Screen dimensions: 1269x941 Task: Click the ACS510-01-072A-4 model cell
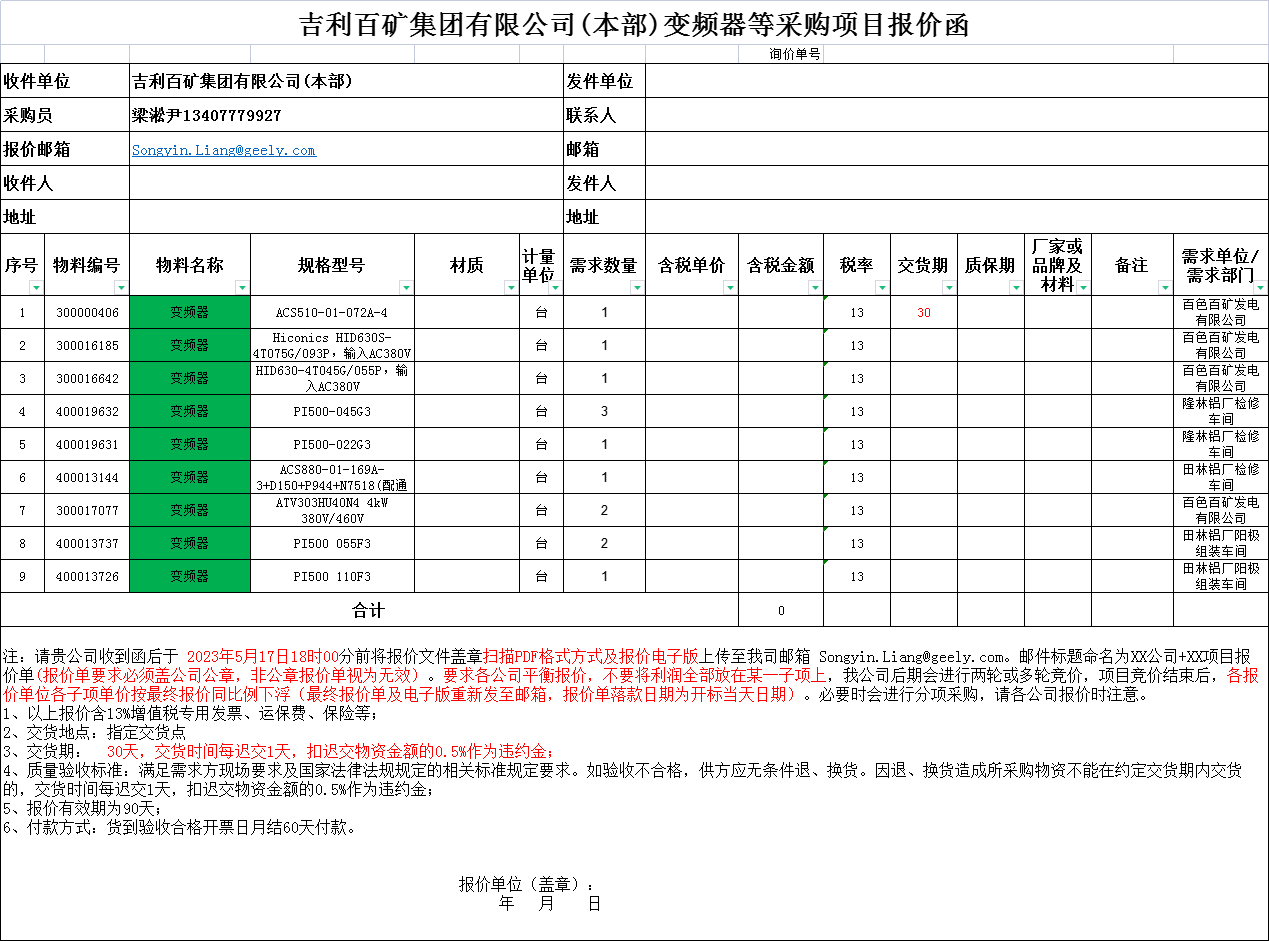[x=332, y=312]
